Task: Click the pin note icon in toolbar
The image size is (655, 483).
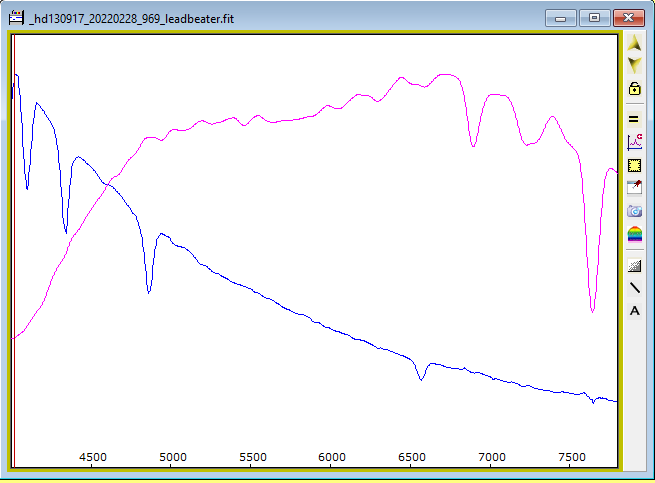Action: pyautogui.click(x=634, y=188)
